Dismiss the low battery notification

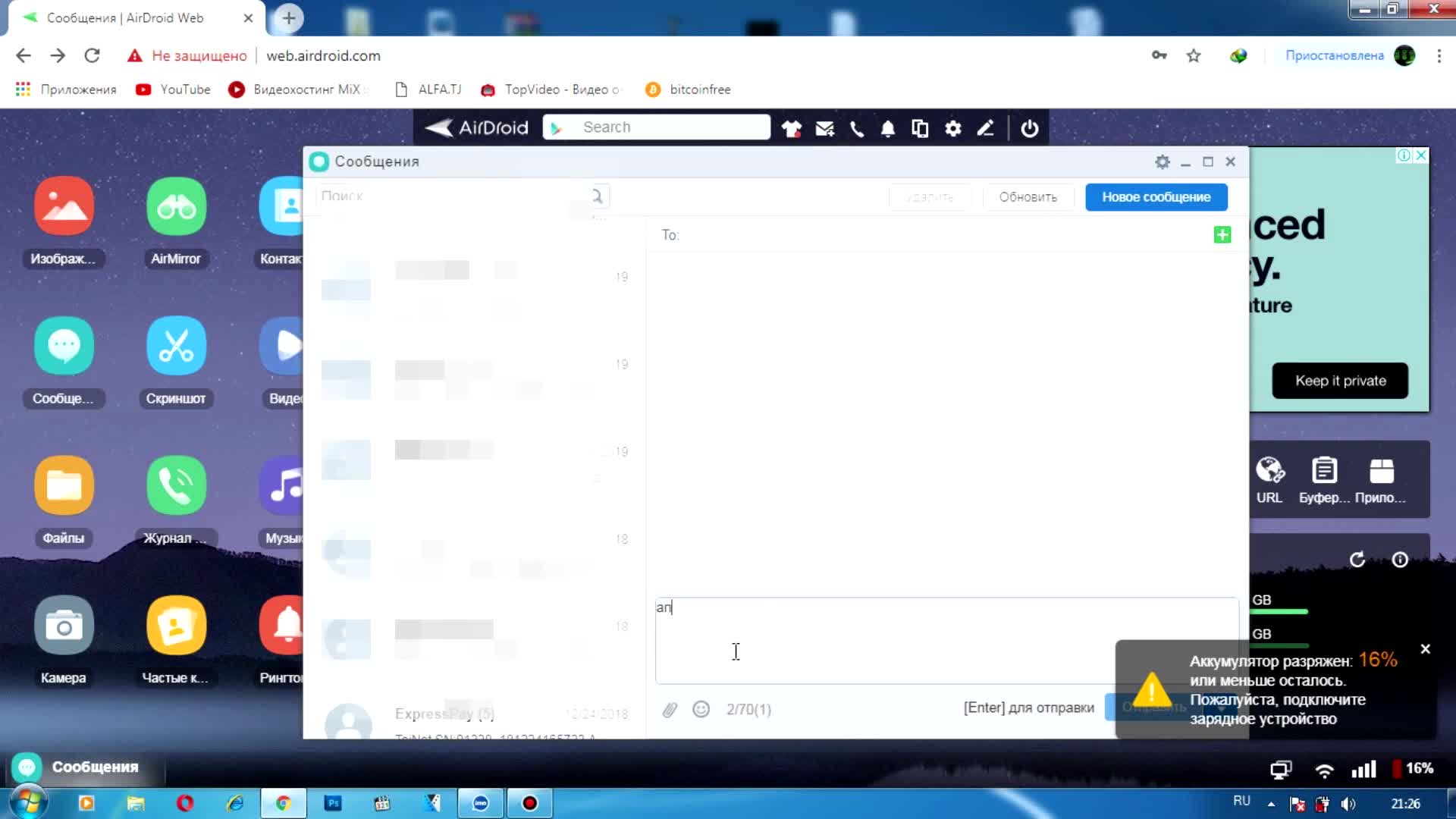coord(1425,649)
